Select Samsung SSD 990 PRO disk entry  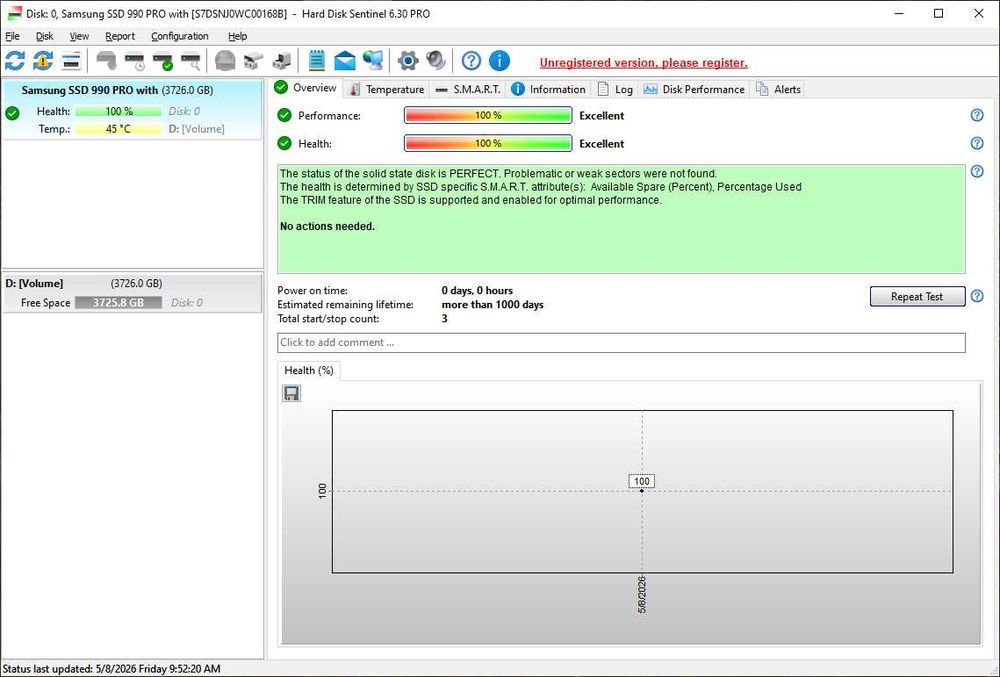[x=132, y=109]
